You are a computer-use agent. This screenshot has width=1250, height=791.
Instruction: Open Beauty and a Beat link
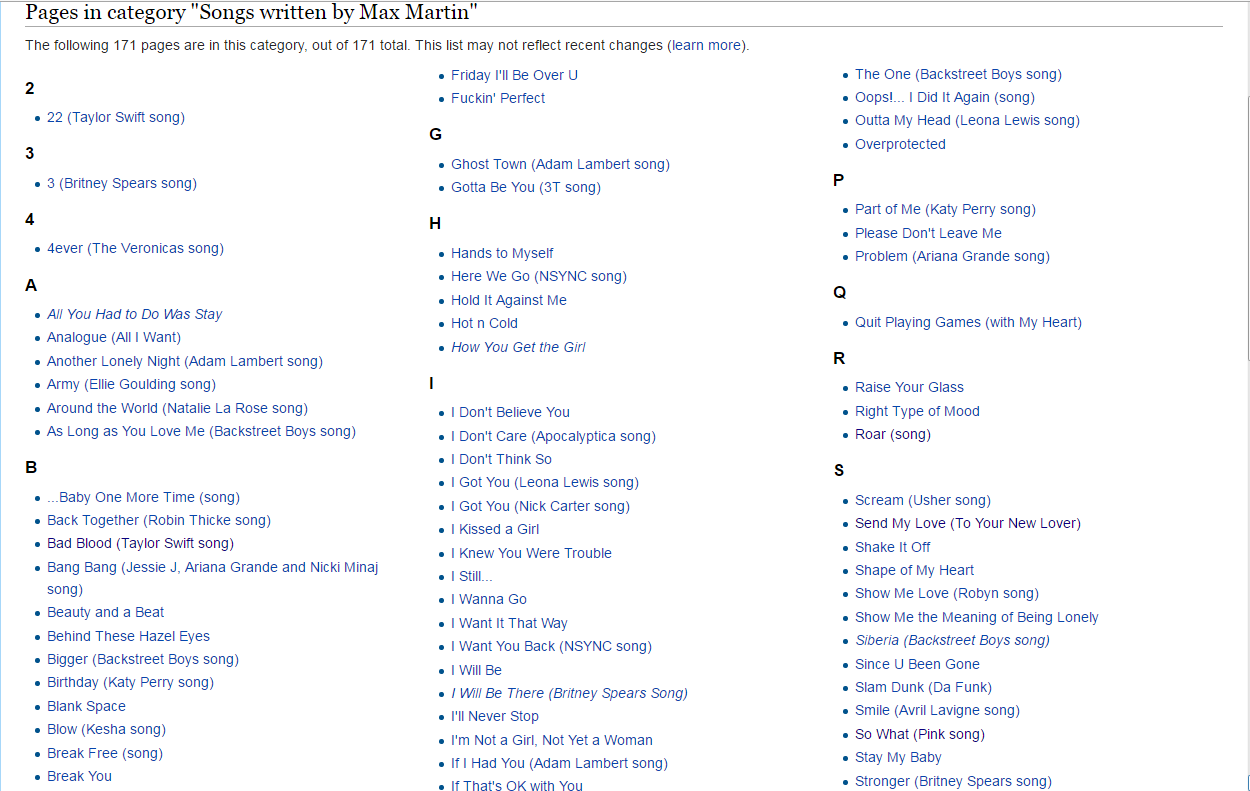(105, 612)
